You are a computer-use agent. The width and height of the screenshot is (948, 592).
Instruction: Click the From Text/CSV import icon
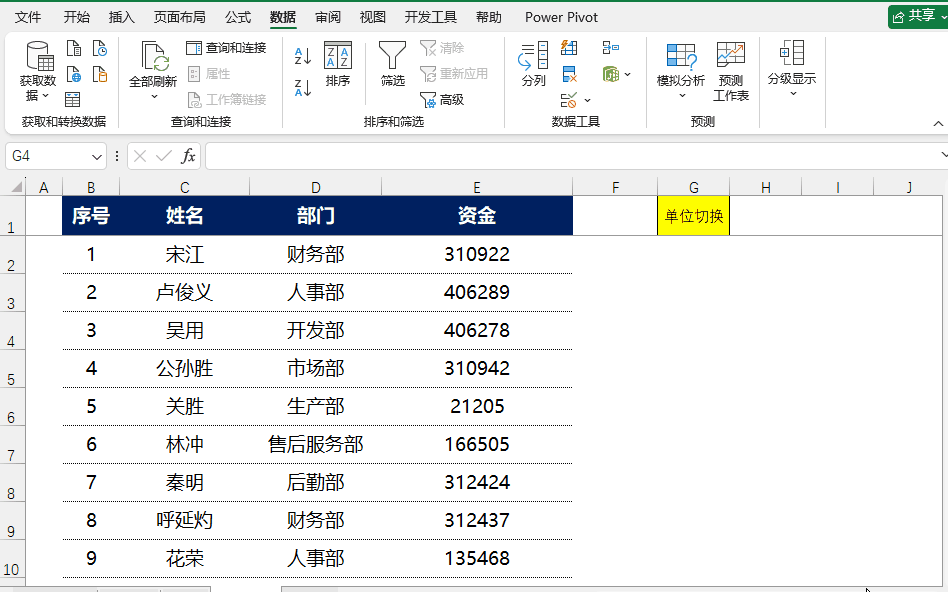click(x=74, y=48)
